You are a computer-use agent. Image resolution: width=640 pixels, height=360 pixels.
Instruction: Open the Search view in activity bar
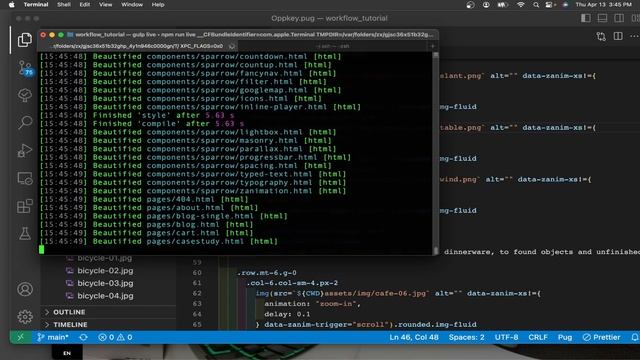pos(24,122)
